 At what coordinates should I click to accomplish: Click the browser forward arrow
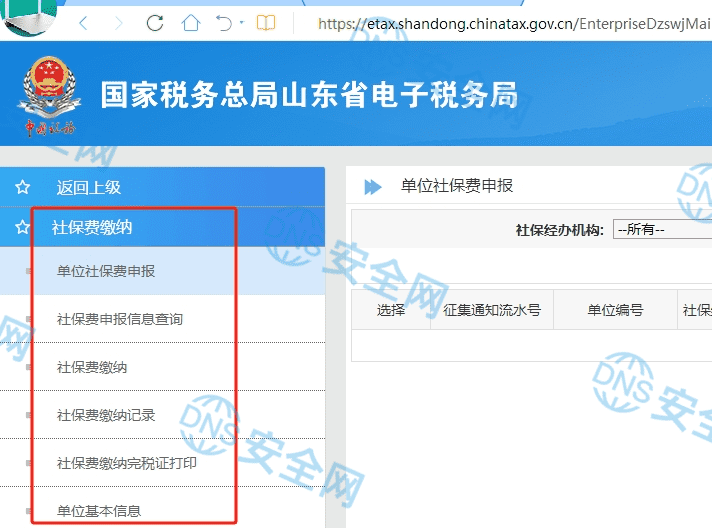pos(119,23)
